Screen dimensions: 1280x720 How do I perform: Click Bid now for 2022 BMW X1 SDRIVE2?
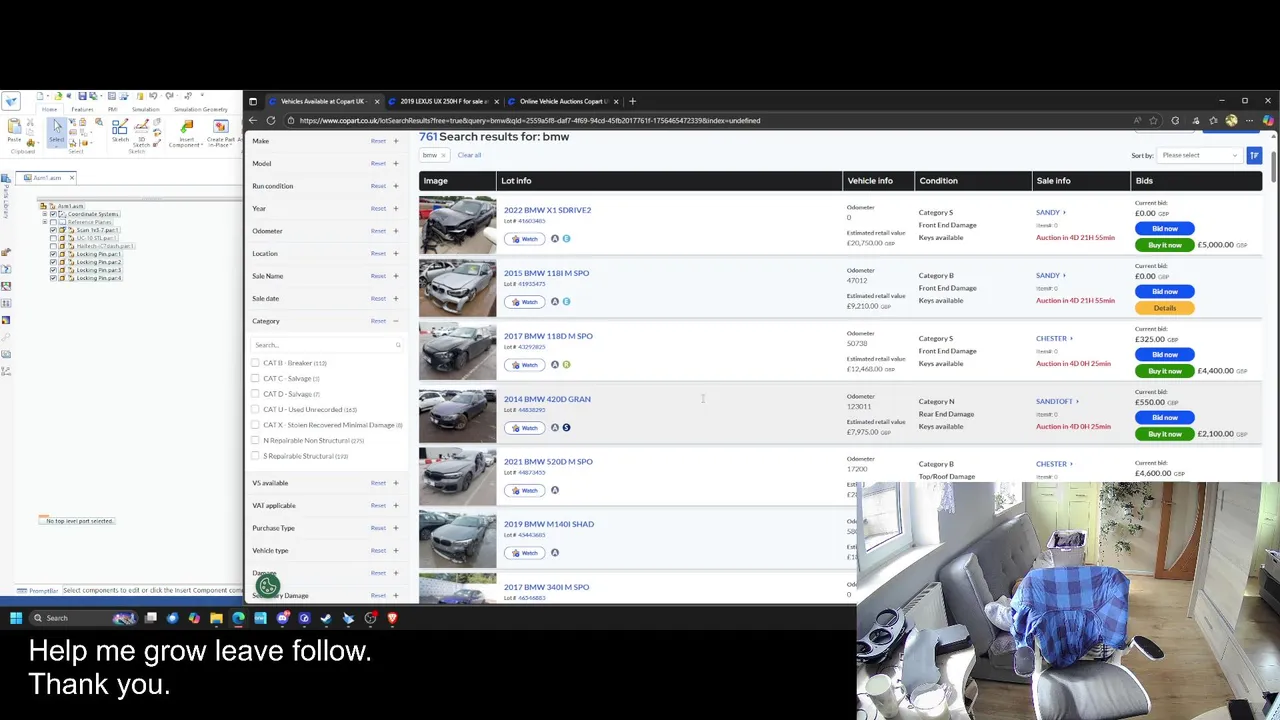point(1165,228)
